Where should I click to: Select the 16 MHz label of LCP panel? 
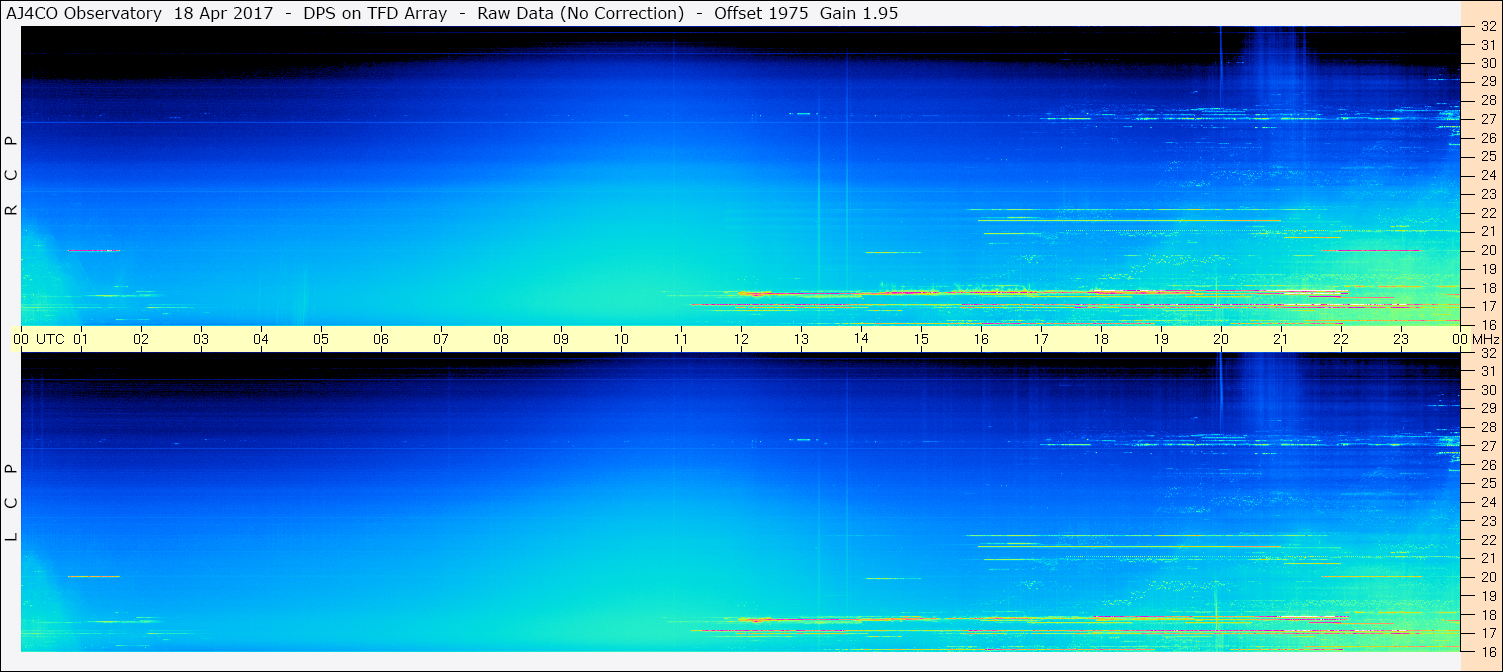[x=1488, y=652]
